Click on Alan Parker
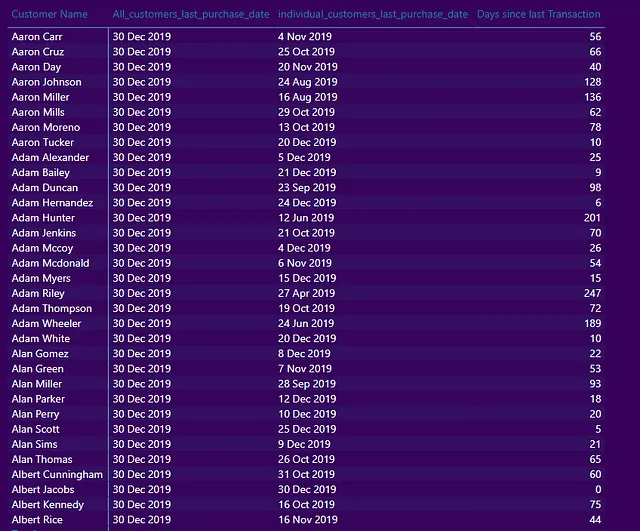Viewport: 640px width, 531px height. tap(38, 399)
